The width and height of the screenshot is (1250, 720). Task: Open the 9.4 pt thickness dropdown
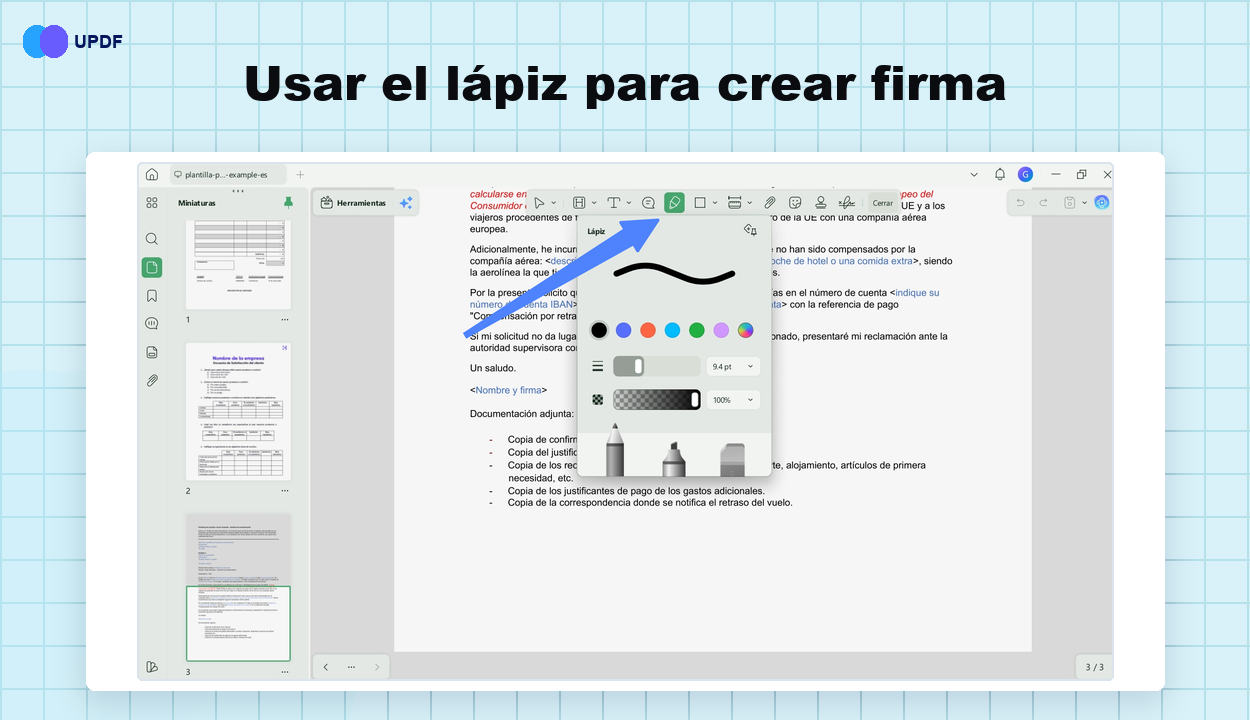[x=733, y=367]
